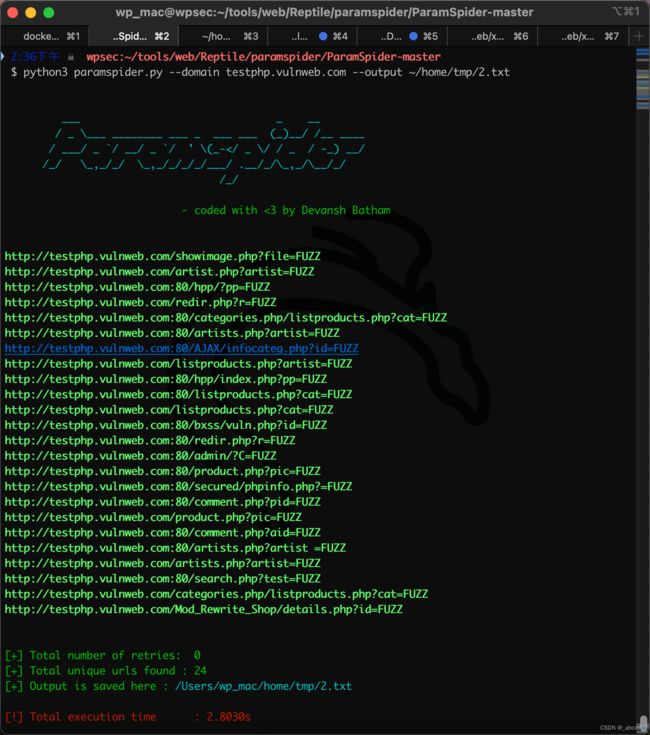Click the terminal scrollbar minimap on the right
650x735 pixels.
pyautogui.click(x=643, y=78)
